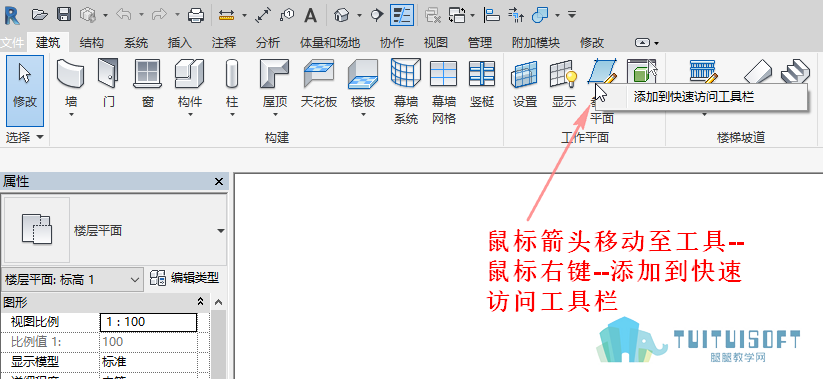Open the Revit application menu logo

(11, 15)
